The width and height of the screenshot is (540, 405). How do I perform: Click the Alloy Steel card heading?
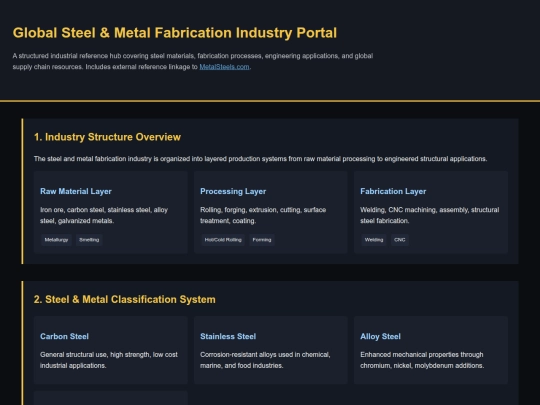380,336
